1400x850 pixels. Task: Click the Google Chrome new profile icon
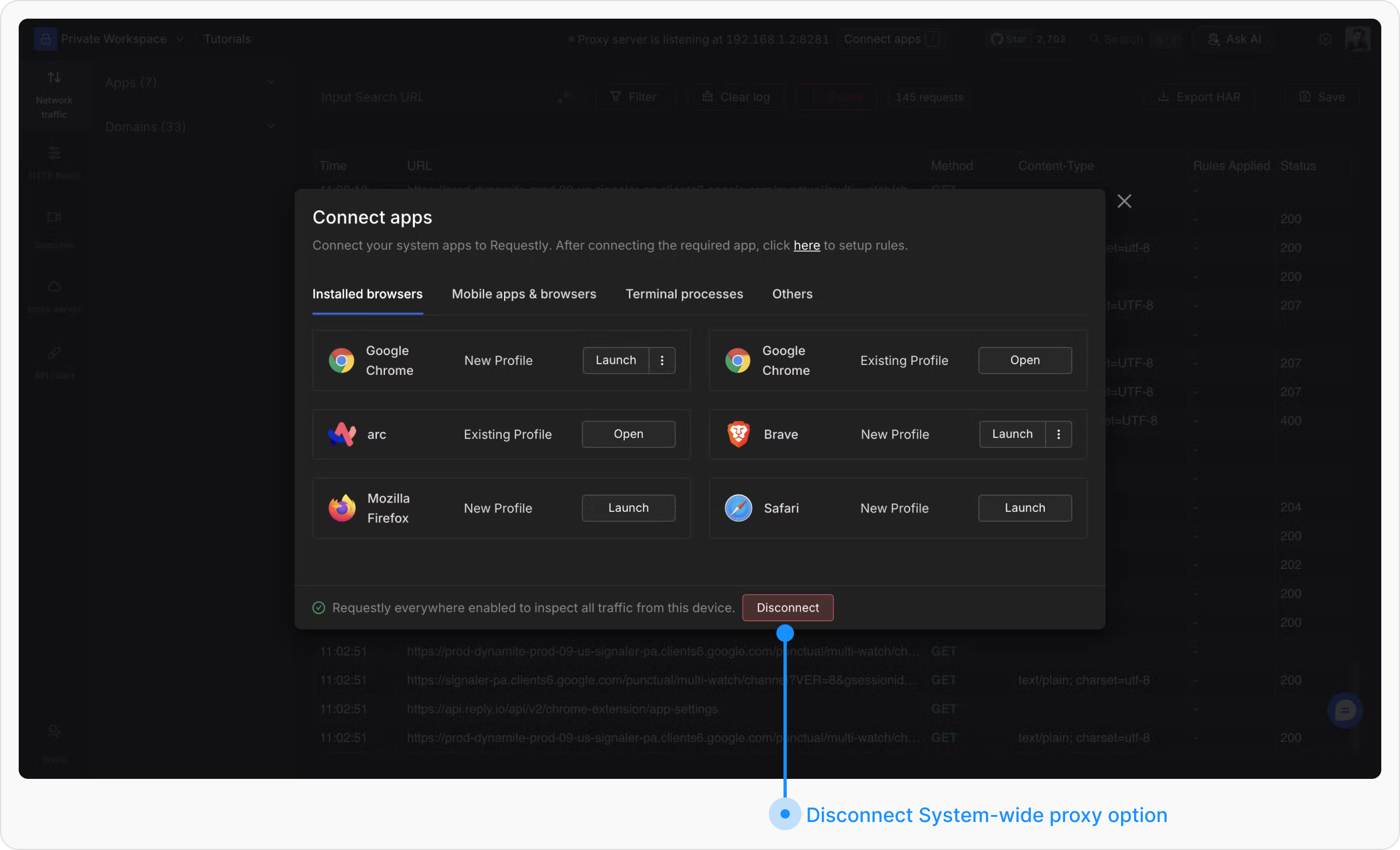click(341, 361)
